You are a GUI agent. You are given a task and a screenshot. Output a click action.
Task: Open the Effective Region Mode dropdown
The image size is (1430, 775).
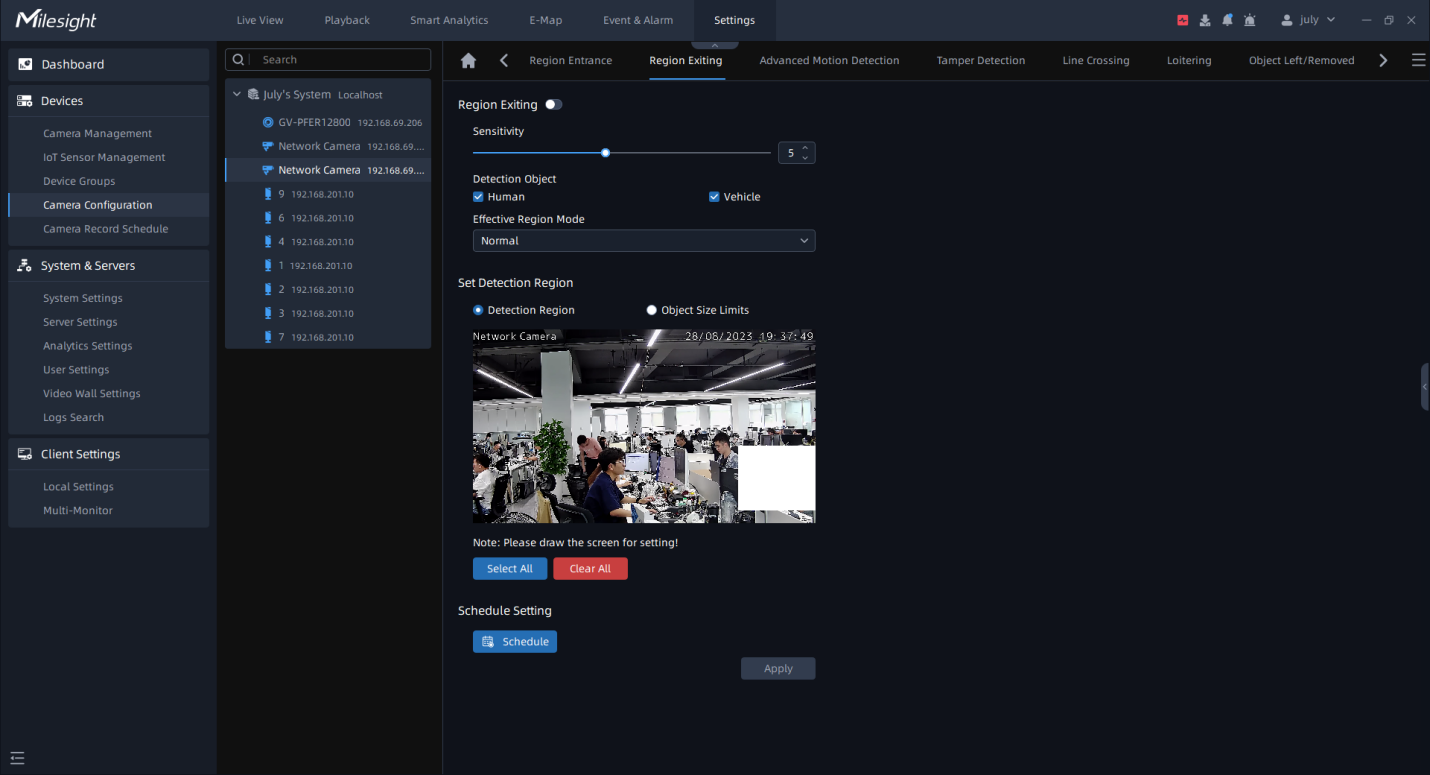click(643, 241)
